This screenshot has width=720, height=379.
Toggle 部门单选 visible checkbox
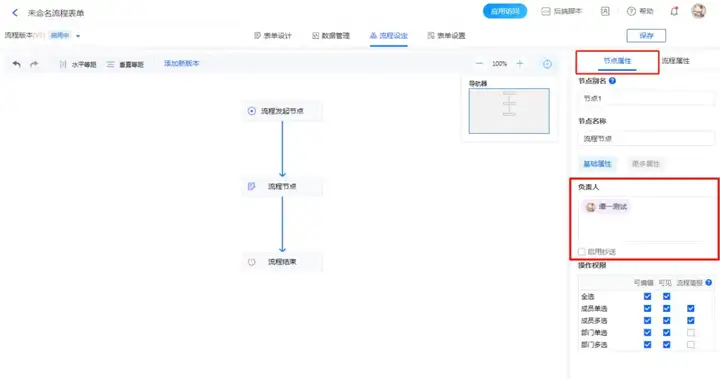click(x=666, y=332)
